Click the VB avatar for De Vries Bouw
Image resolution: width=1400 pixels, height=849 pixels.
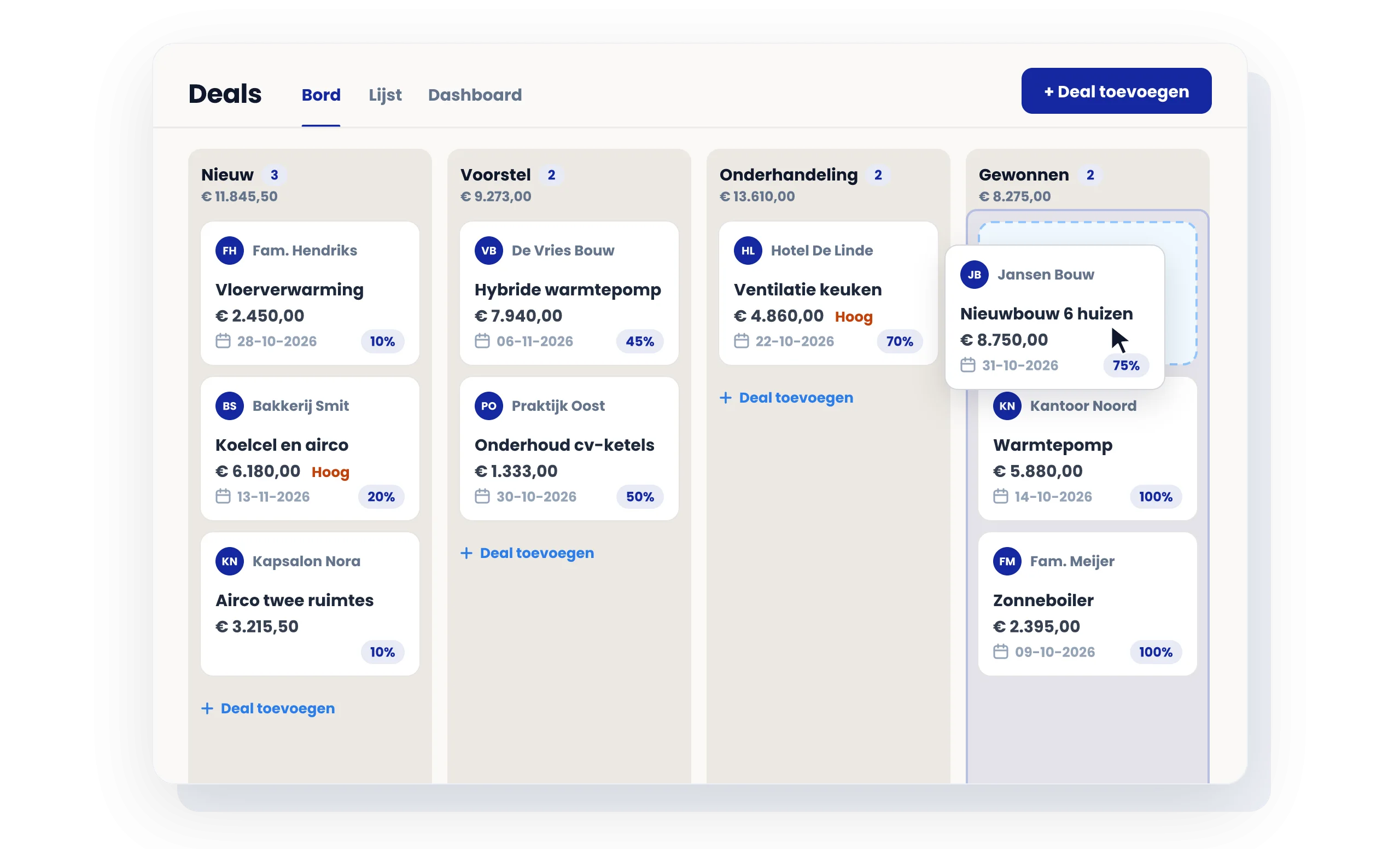489,251
